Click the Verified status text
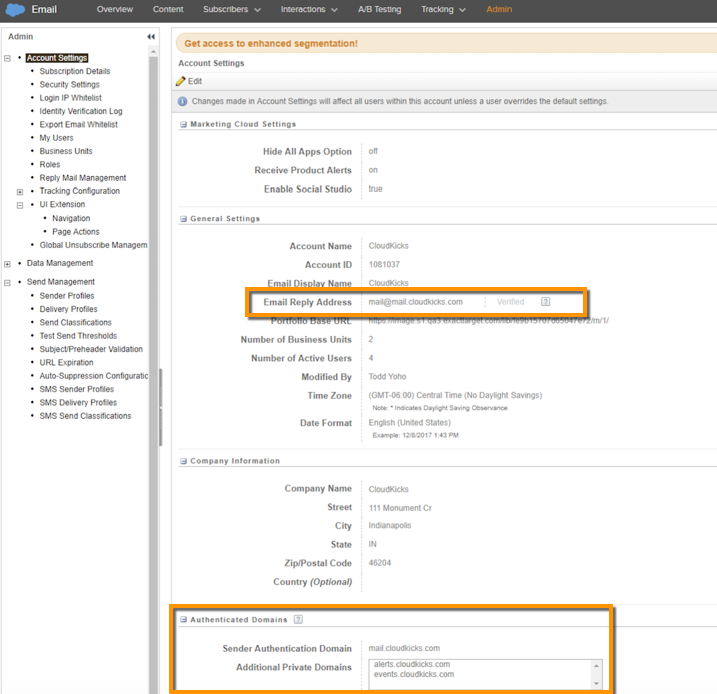The width and height of the screenshot is (717, 694). coord(510,302)
